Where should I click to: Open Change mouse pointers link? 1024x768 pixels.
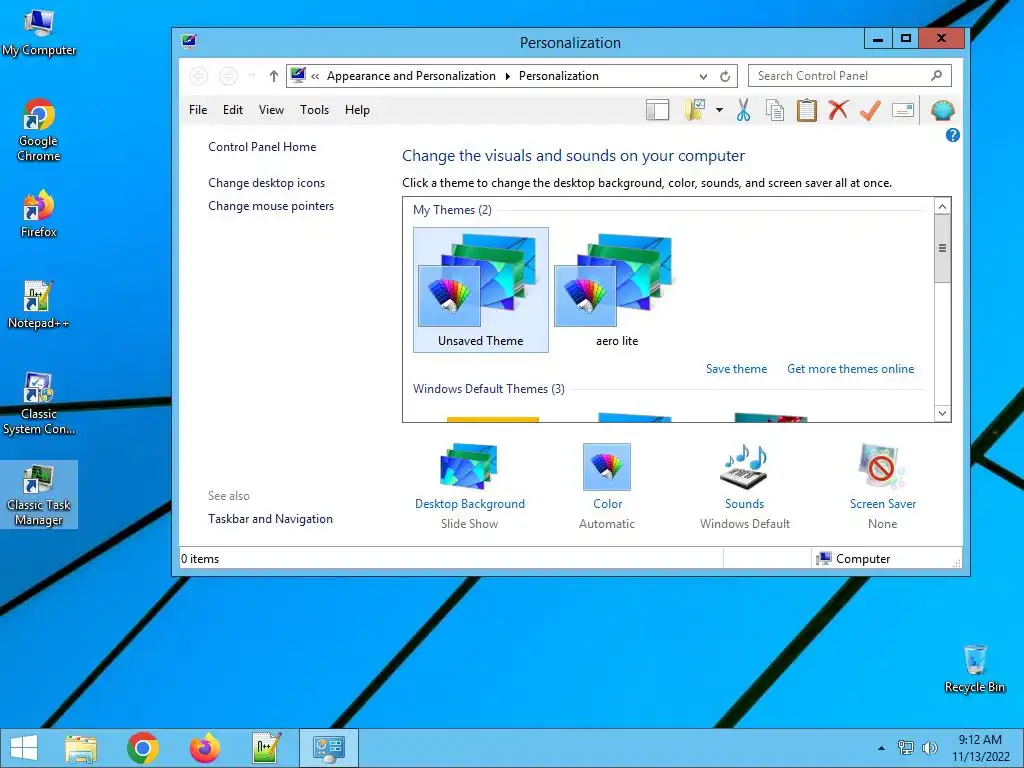271,206
